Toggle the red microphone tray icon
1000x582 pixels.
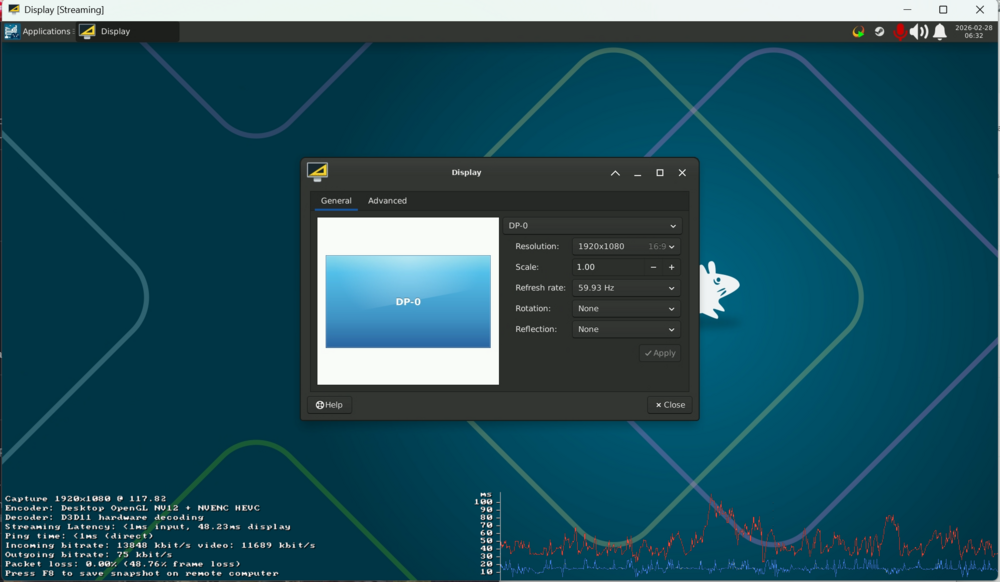pos(900,32)
